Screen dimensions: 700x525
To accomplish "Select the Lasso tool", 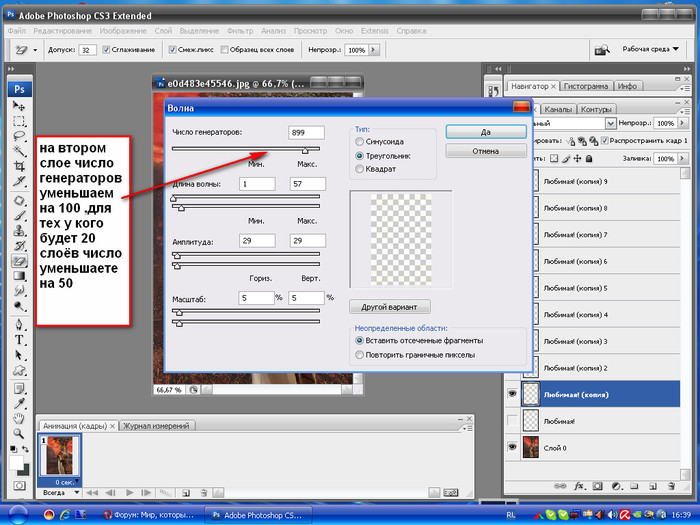I will click(19, 136).
